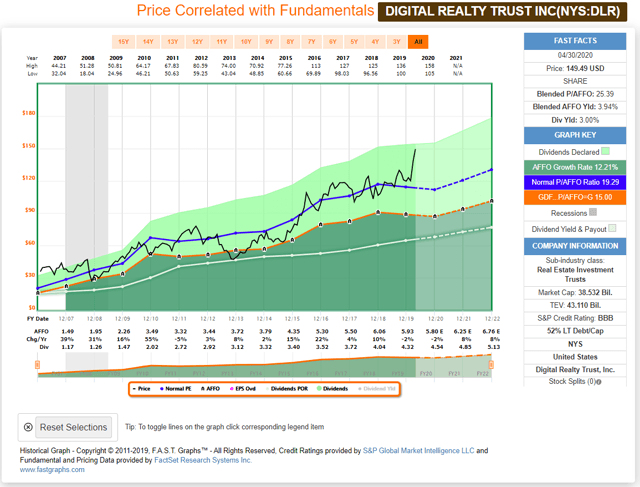This screenshot has width=640, height=487.
Task: Click the AFFO Growth Rate 12.21% key
Action: coord(575,167)
